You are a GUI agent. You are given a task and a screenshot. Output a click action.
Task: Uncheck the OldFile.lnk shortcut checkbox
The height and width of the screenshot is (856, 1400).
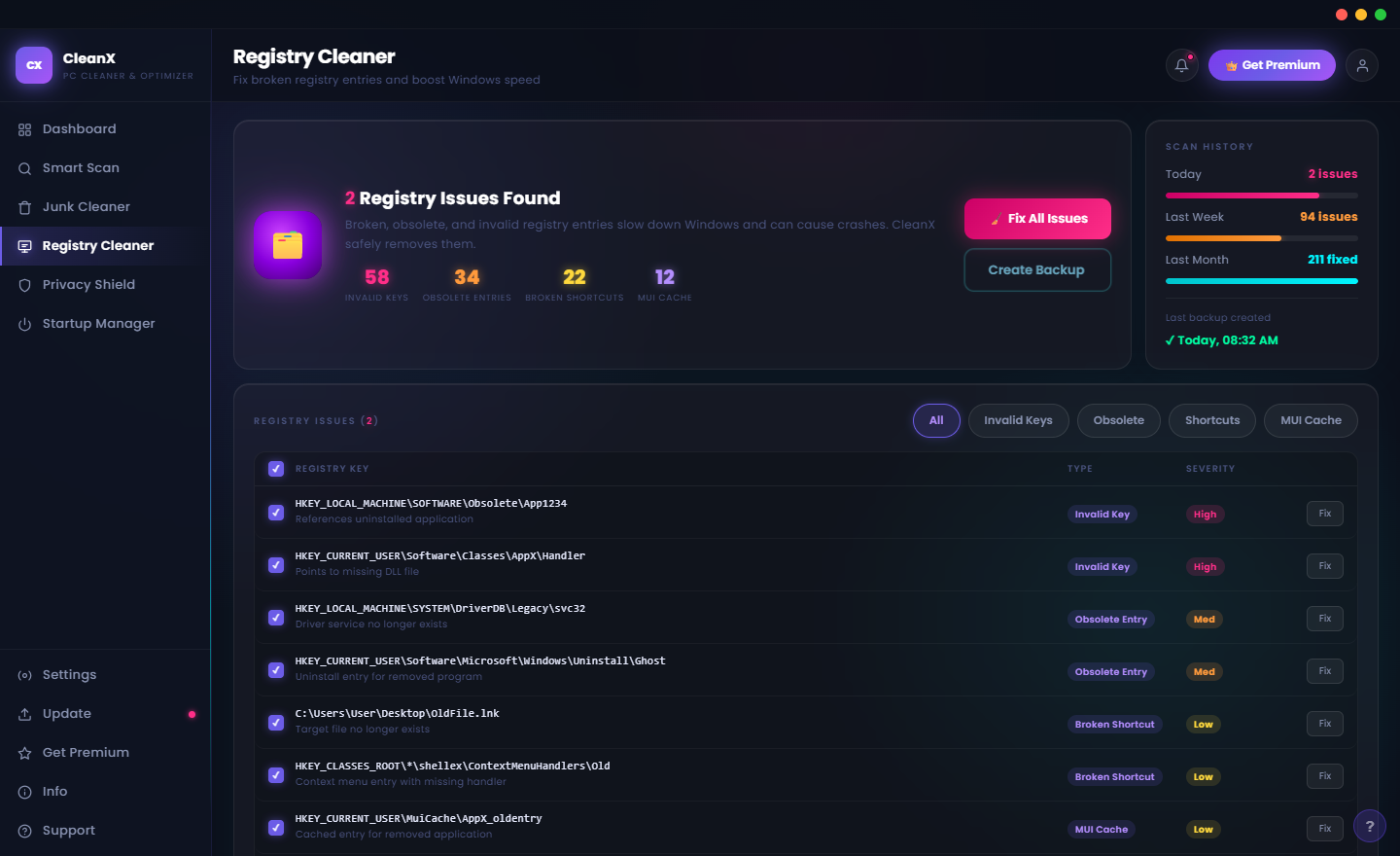pyautogui.click(x=276, y=722)
